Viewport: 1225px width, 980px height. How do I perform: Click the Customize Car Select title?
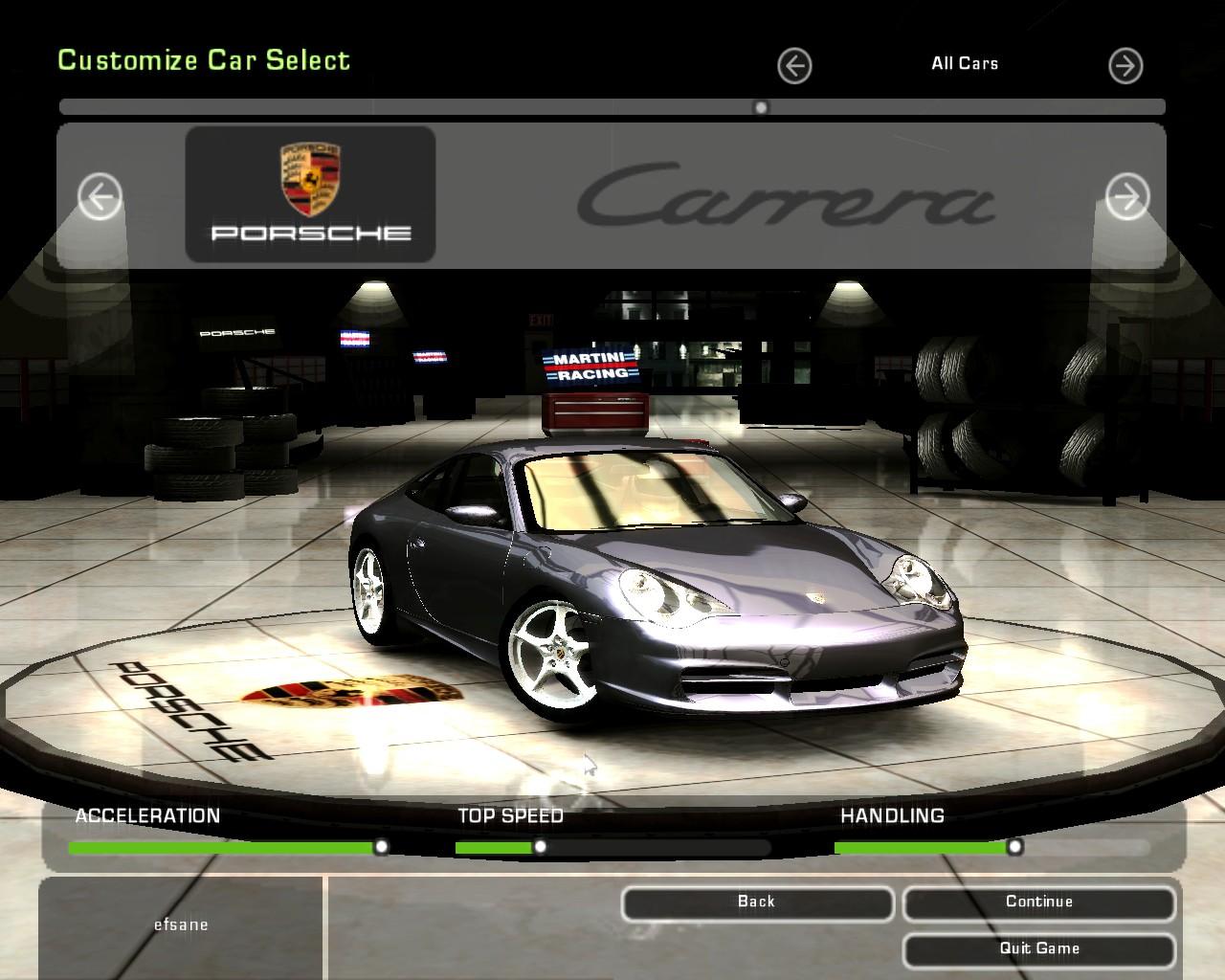pyautogui.click(x=204, y=59)
